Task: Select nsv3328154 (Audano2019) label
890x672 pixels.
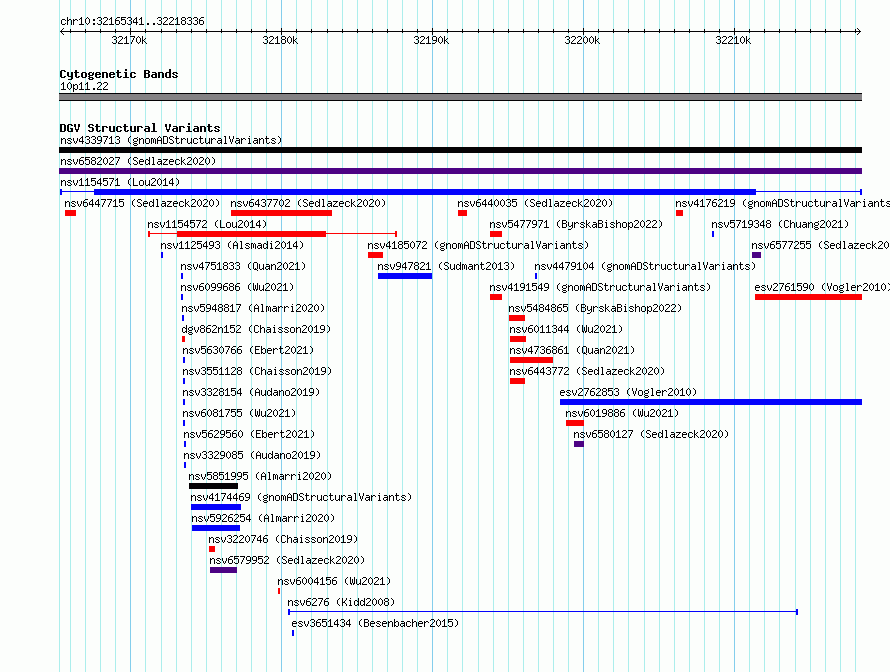Action: tap(251, 392)
